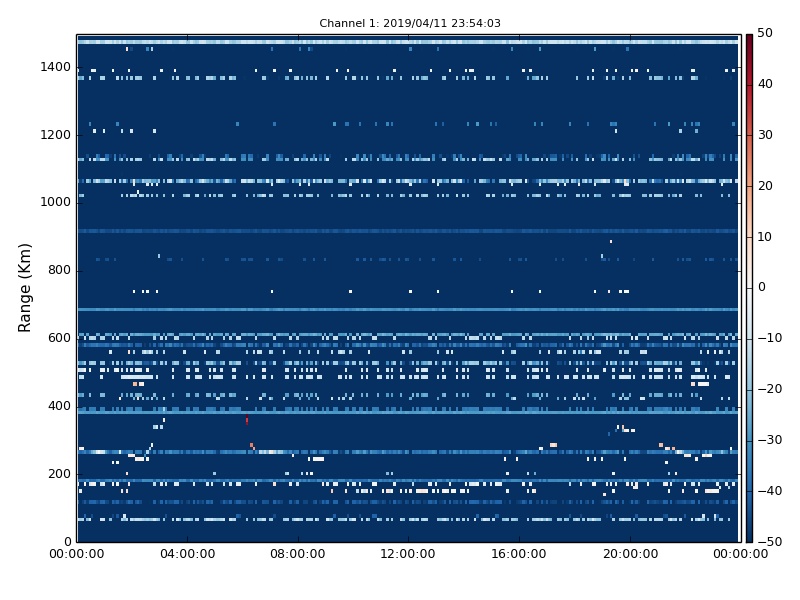Click the colorbar label 50
Image resolution: width=800 pixels, height=600 pixels.
765,33
